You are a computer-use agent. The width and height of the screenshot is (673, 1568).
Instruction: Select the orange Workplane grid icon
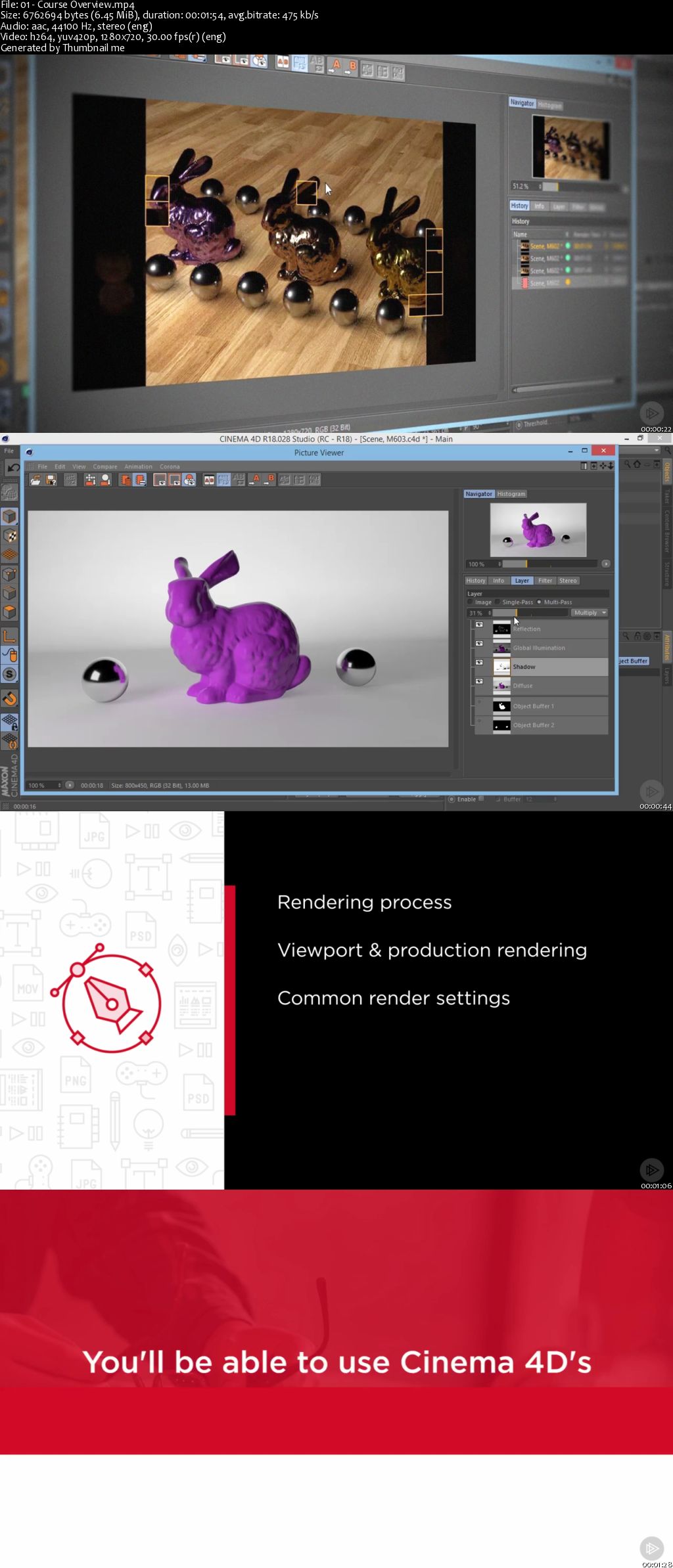(9, 554)
